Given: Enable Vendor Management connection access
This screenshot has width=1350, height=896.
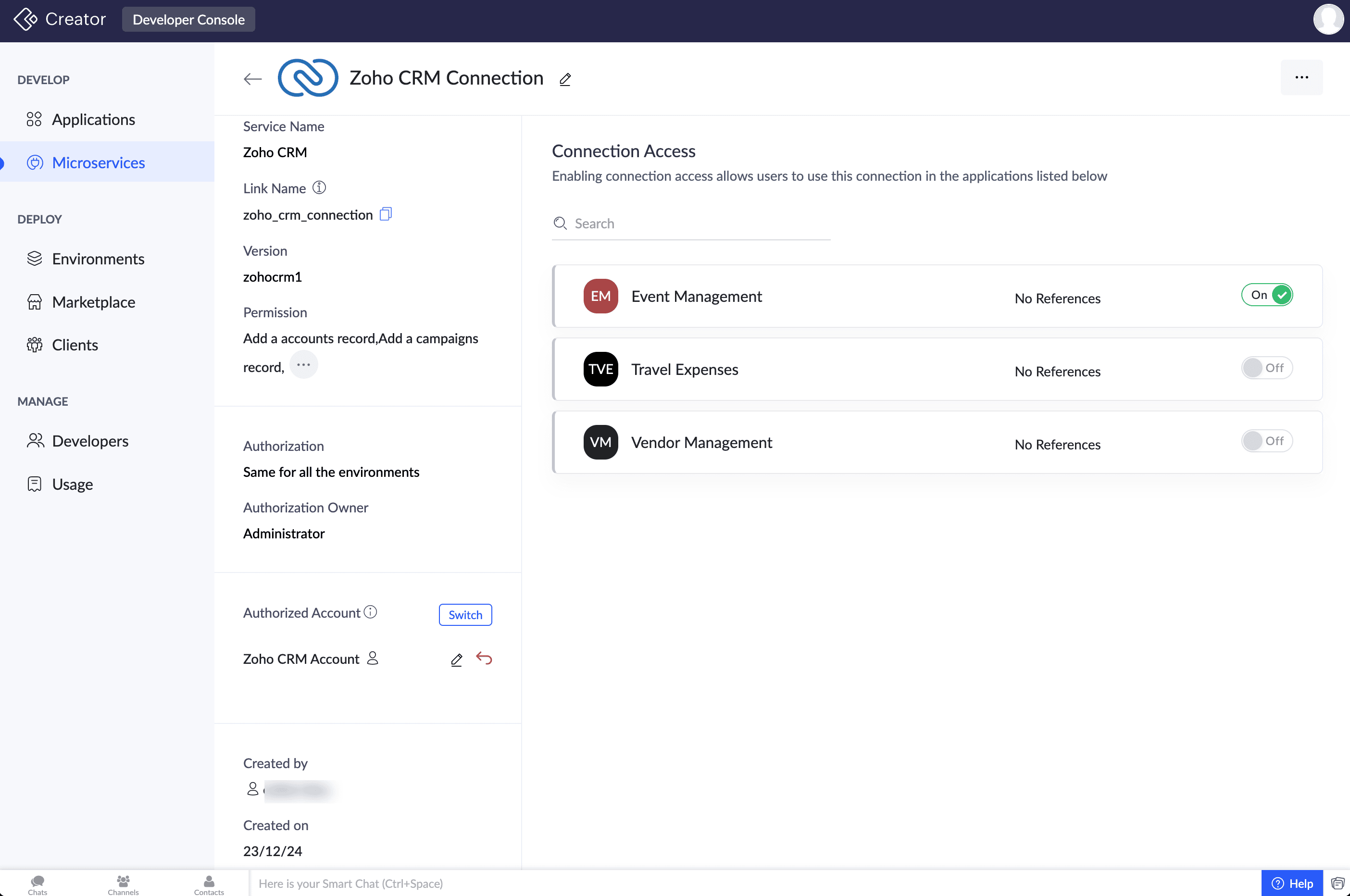Looking at the screenshot, I should pyautogui.click(x=1266, y=441).
